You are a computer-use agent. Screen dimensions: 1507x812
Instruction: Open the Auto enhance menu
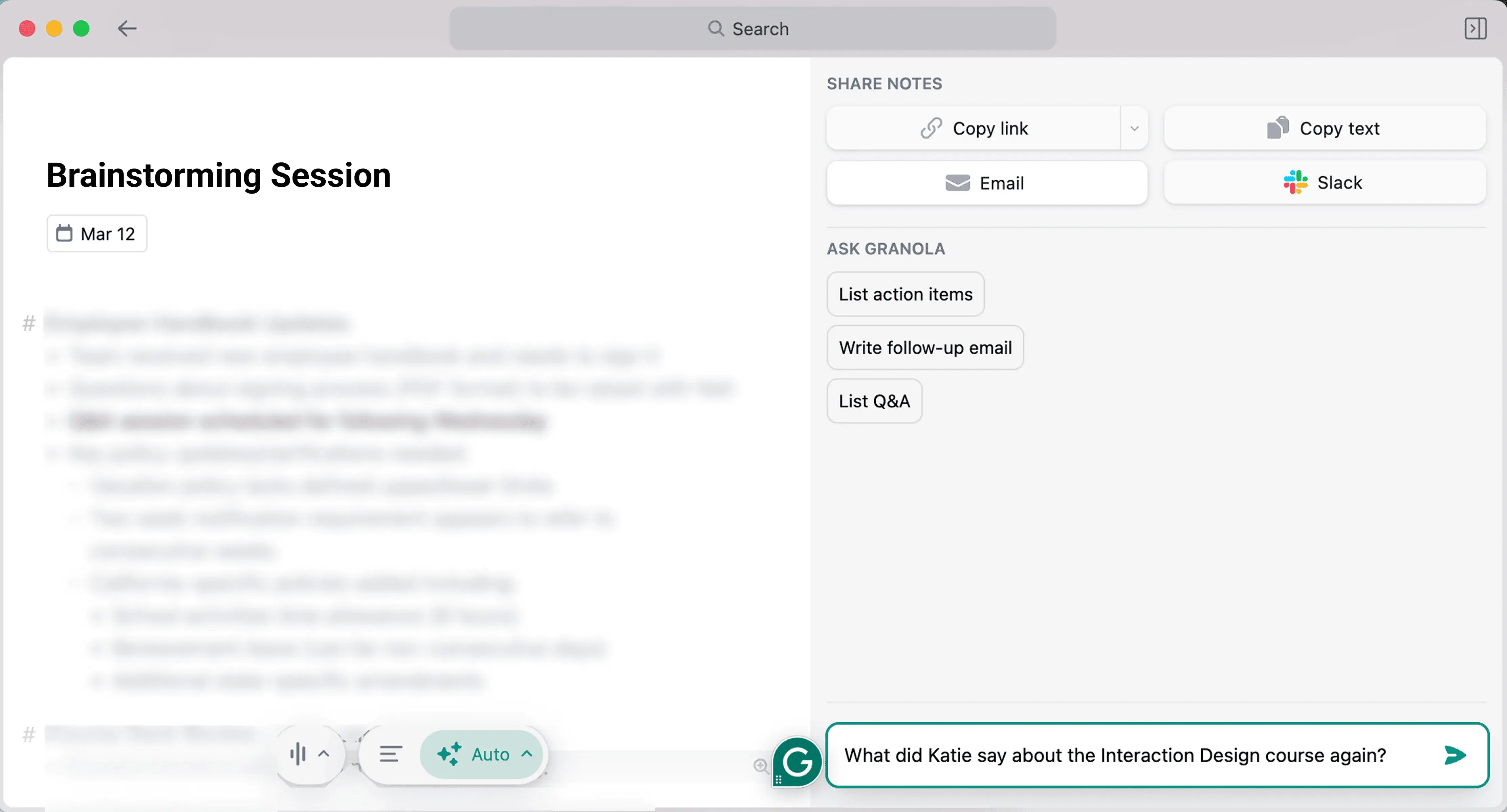pos(484,754)
